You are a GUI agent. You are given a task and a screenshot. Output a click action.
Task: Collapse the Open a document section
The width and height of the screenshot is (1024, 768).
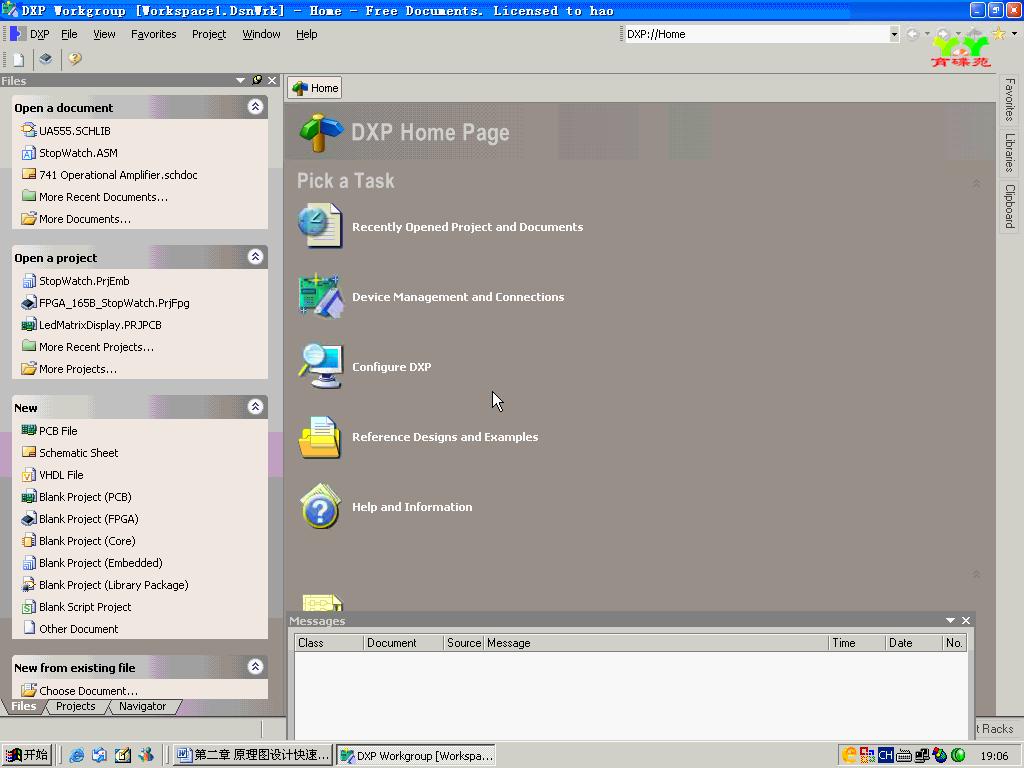click(x=255, y=106)
